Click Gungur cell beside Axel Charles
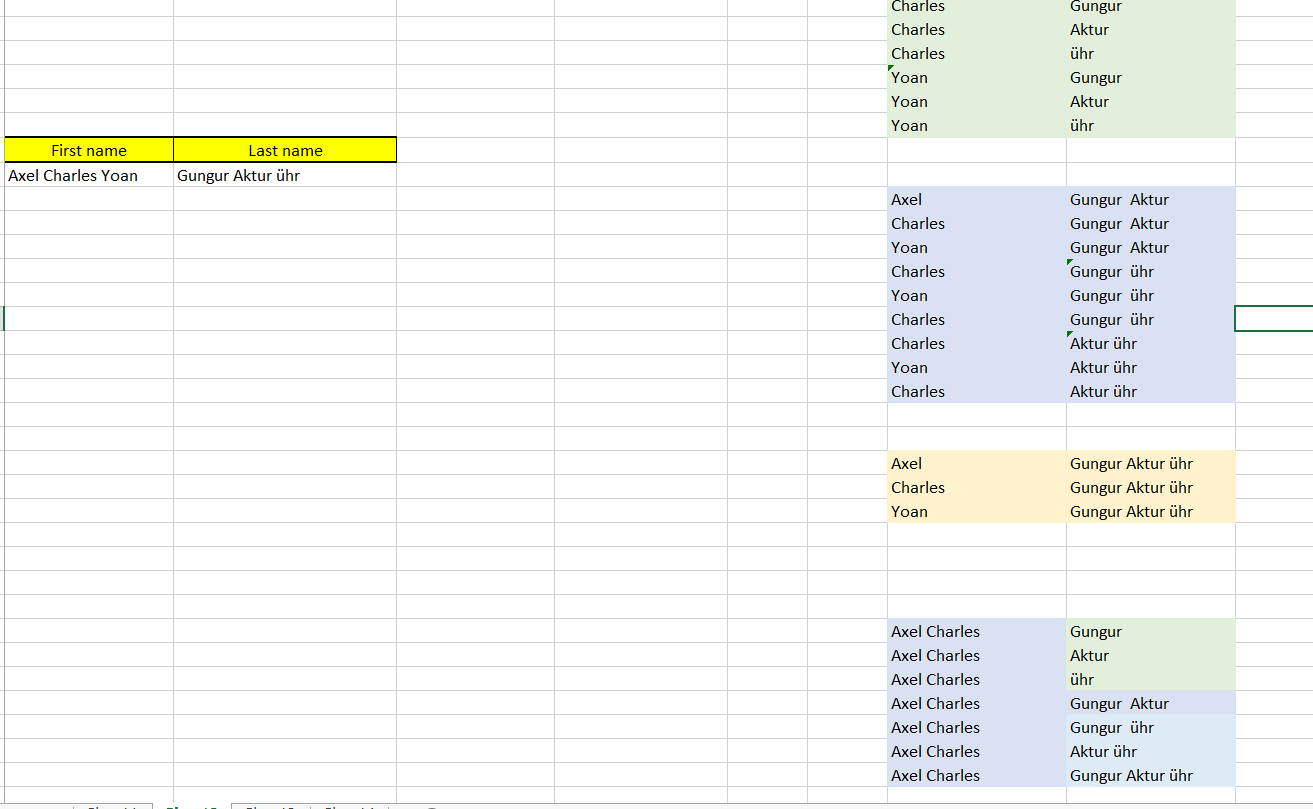 [x=1151, y=631]
